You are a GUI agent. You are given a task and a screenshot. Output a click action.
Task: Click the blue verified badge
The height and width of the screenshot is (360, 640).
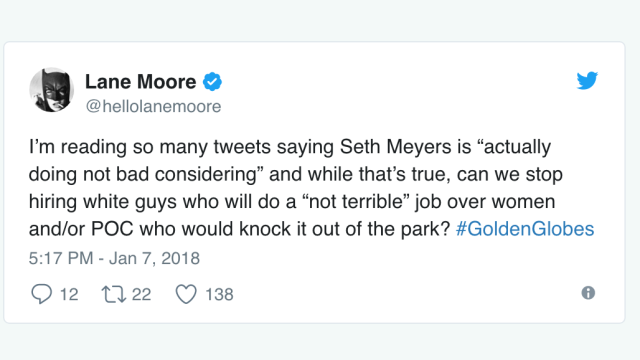click(212, 81)
